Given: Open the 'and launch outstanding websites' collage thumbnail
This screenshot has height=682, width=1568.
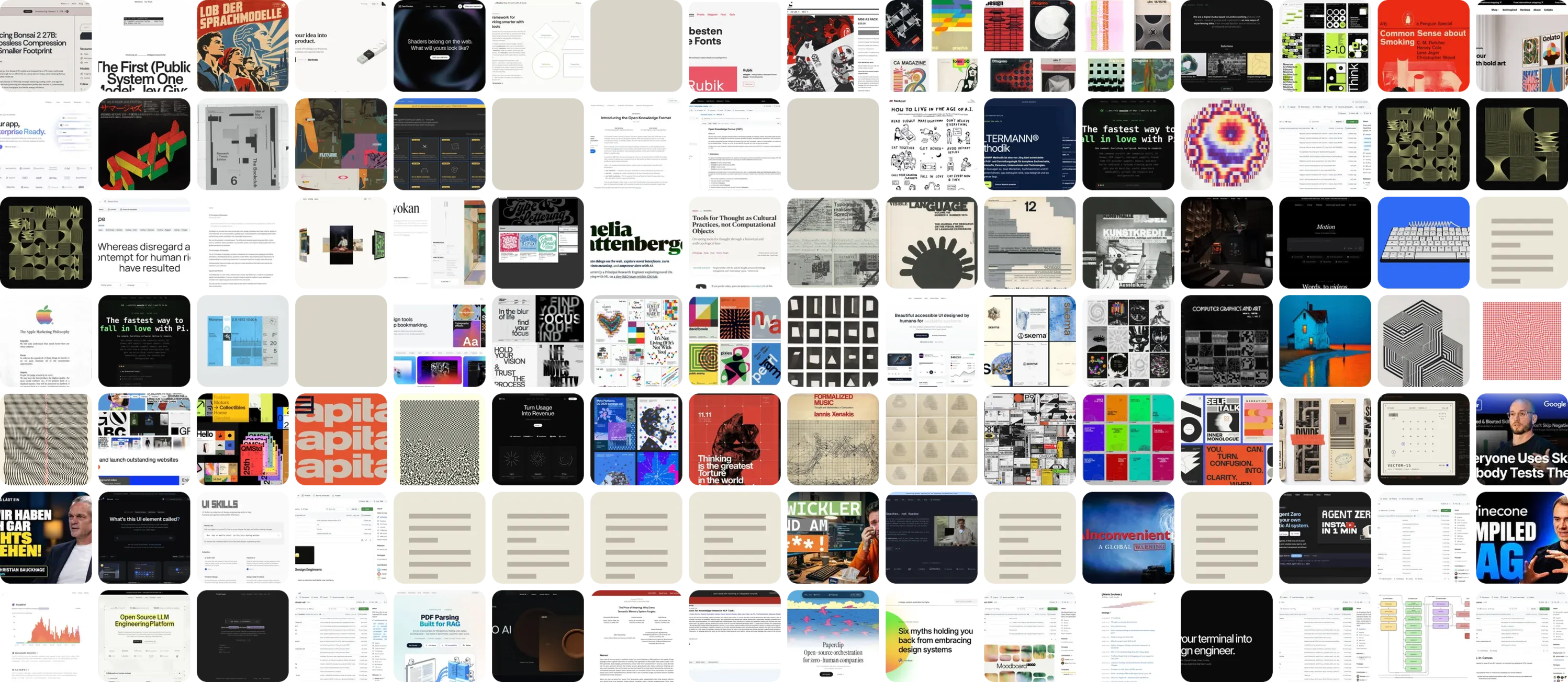Looking at the screenshot, I should [143, 439].
